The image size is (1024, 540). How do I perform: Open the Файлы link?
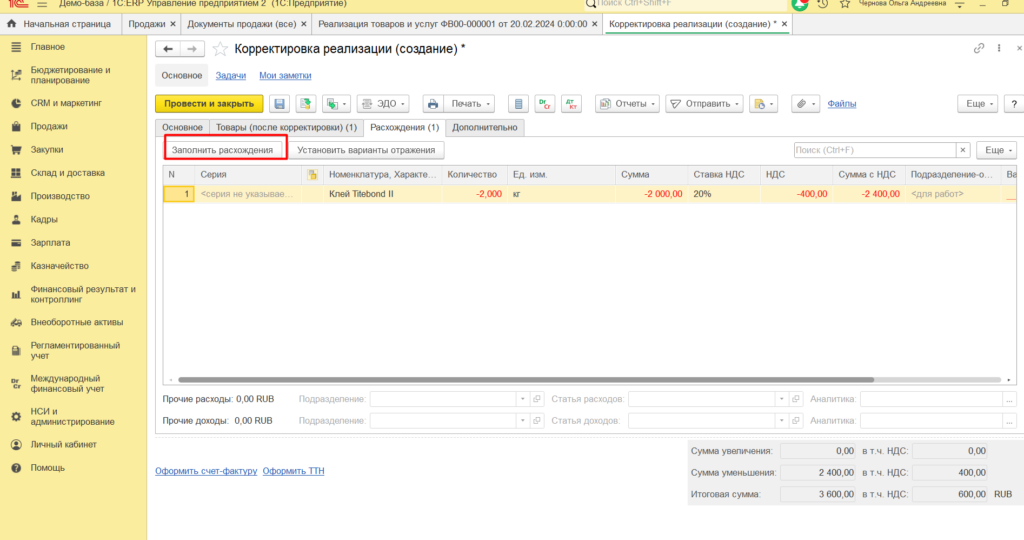pyautogui.click(x=841, y=104)
